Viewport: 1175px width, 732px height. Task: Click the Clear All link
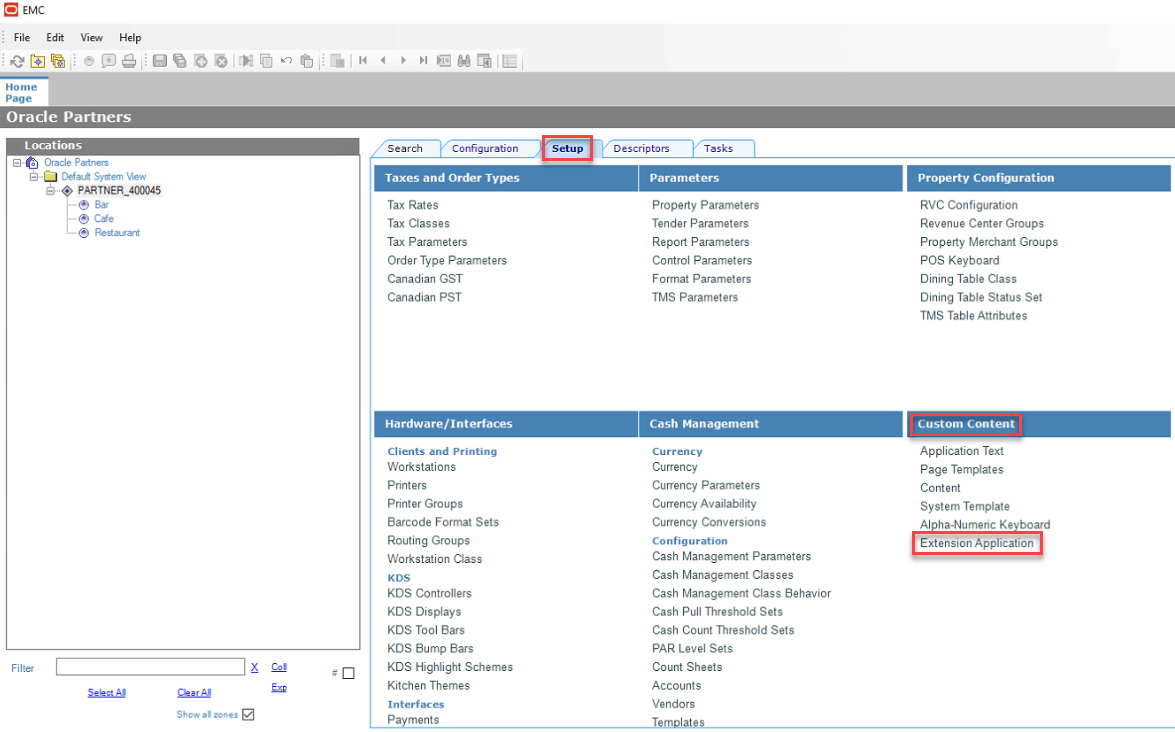tap(194, 693)
